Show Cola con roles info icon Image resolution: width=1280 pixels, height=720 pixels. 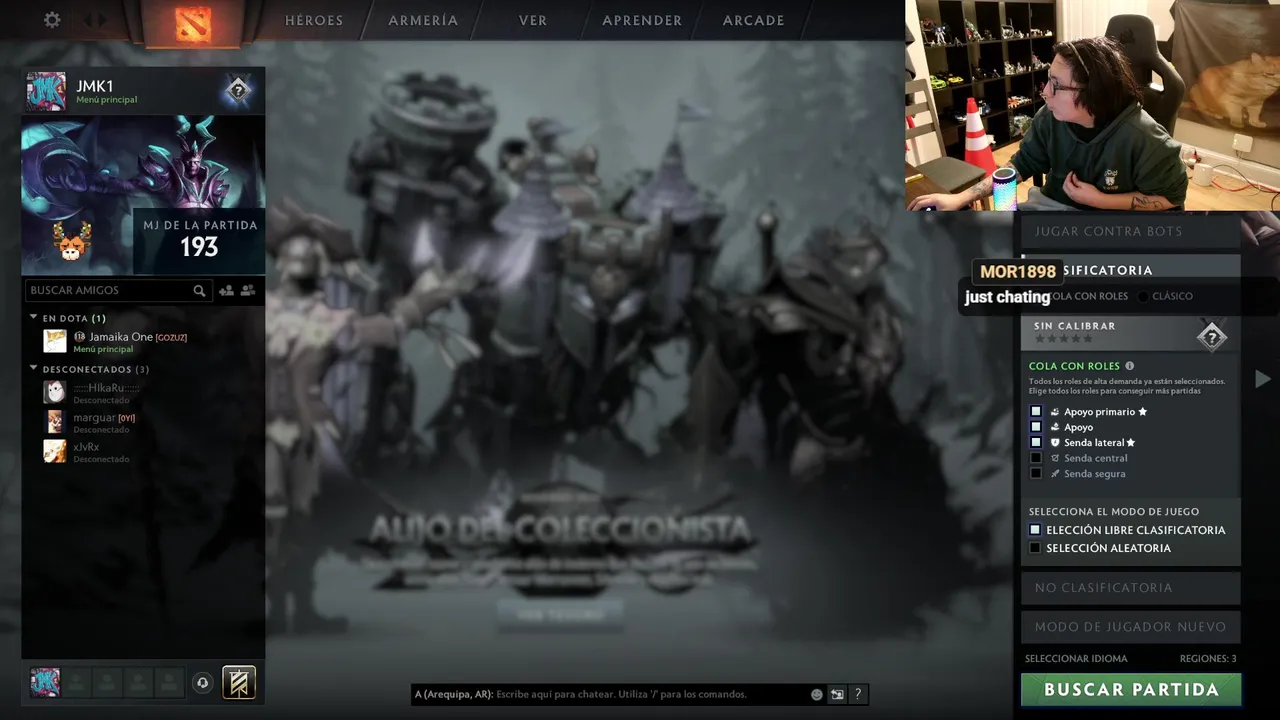(x=1130, y=366)
